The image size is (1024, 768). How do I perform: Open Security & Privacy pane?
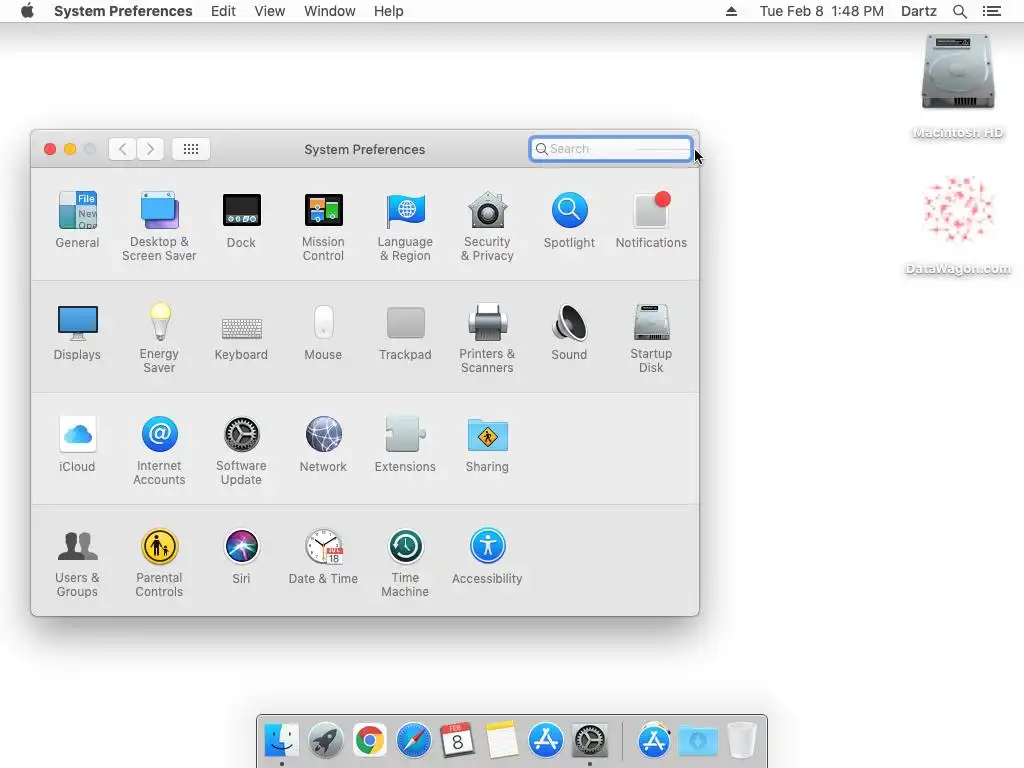click(x=487, y=226)
